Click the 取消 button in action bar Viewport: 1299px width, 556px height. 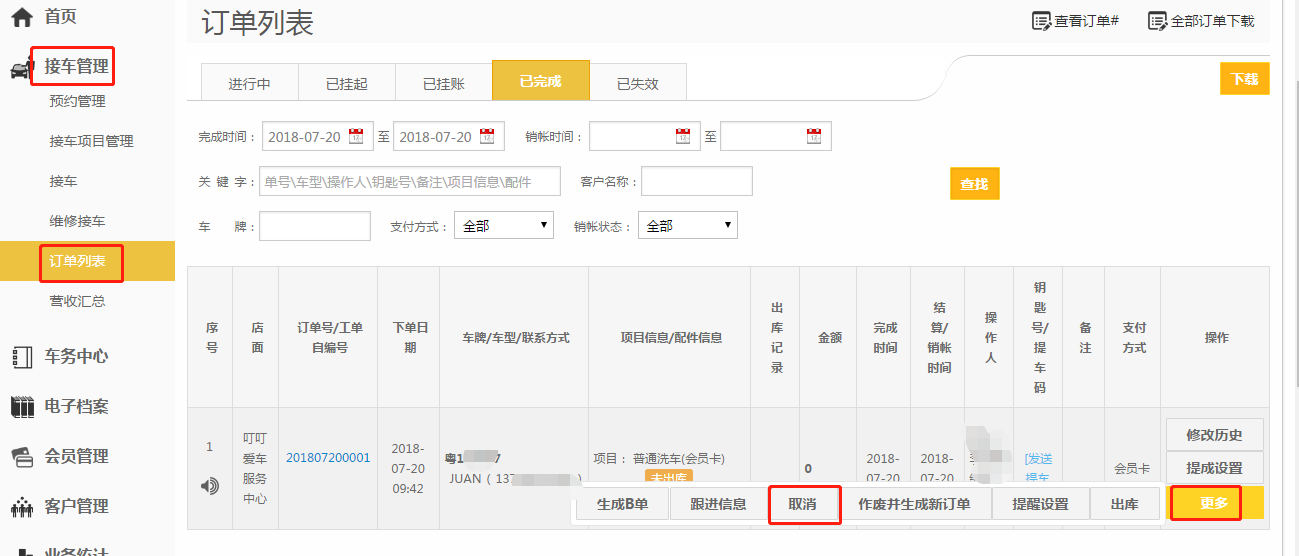point(803,504)
